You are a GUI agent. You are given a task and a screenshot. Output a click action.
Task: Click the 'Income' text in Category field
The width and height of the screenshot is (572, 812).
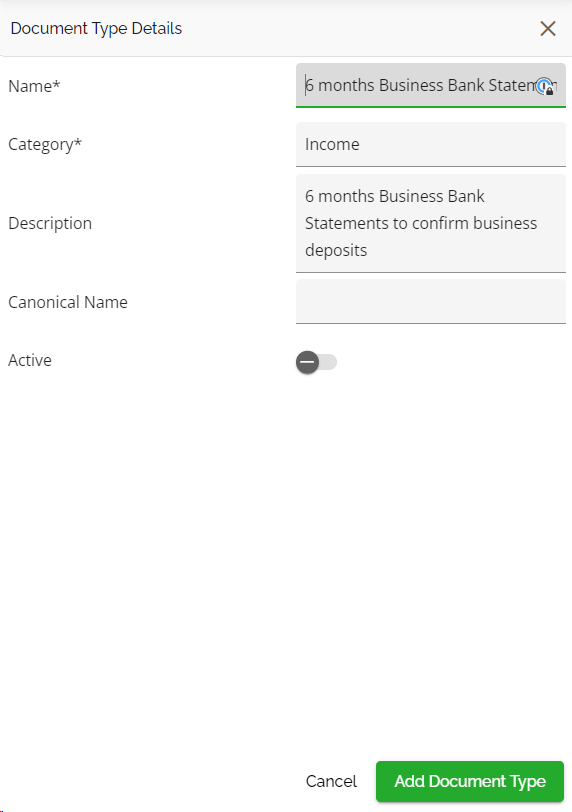[x=332, y=144]
